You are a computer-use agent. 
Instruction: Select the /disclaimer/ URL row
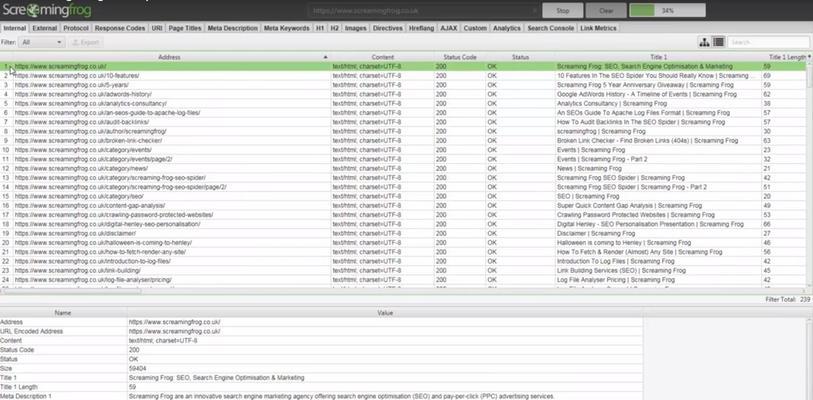tap(403, 233)
